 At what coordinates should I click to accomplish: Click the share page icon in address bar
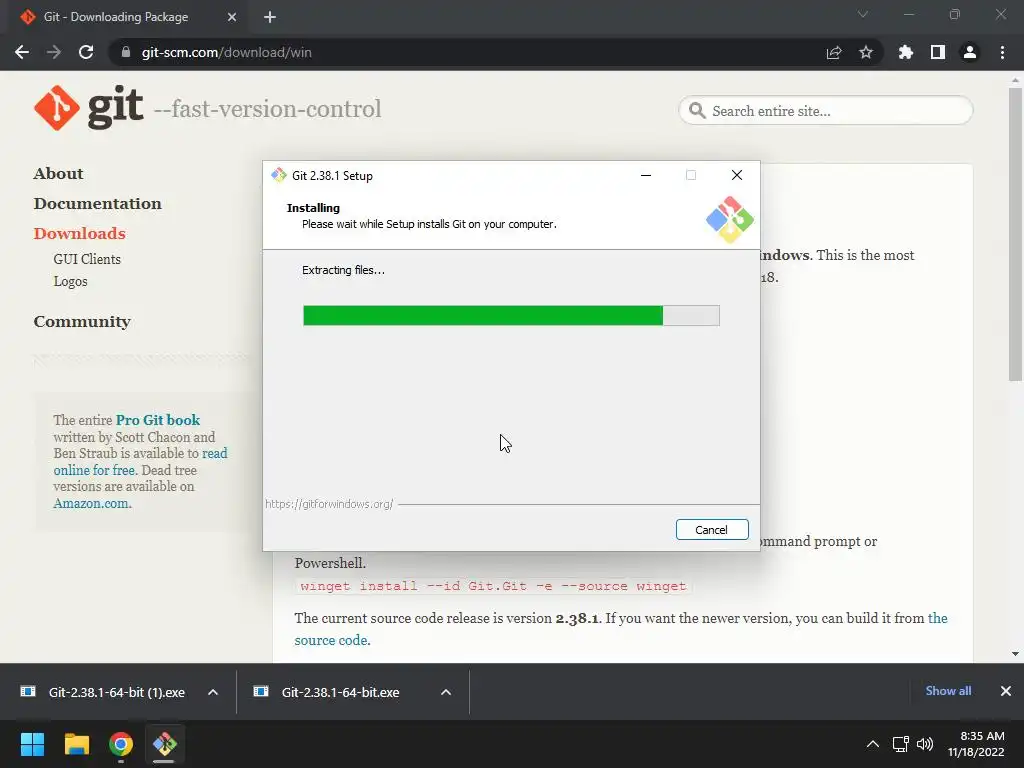tap(834, 52)
